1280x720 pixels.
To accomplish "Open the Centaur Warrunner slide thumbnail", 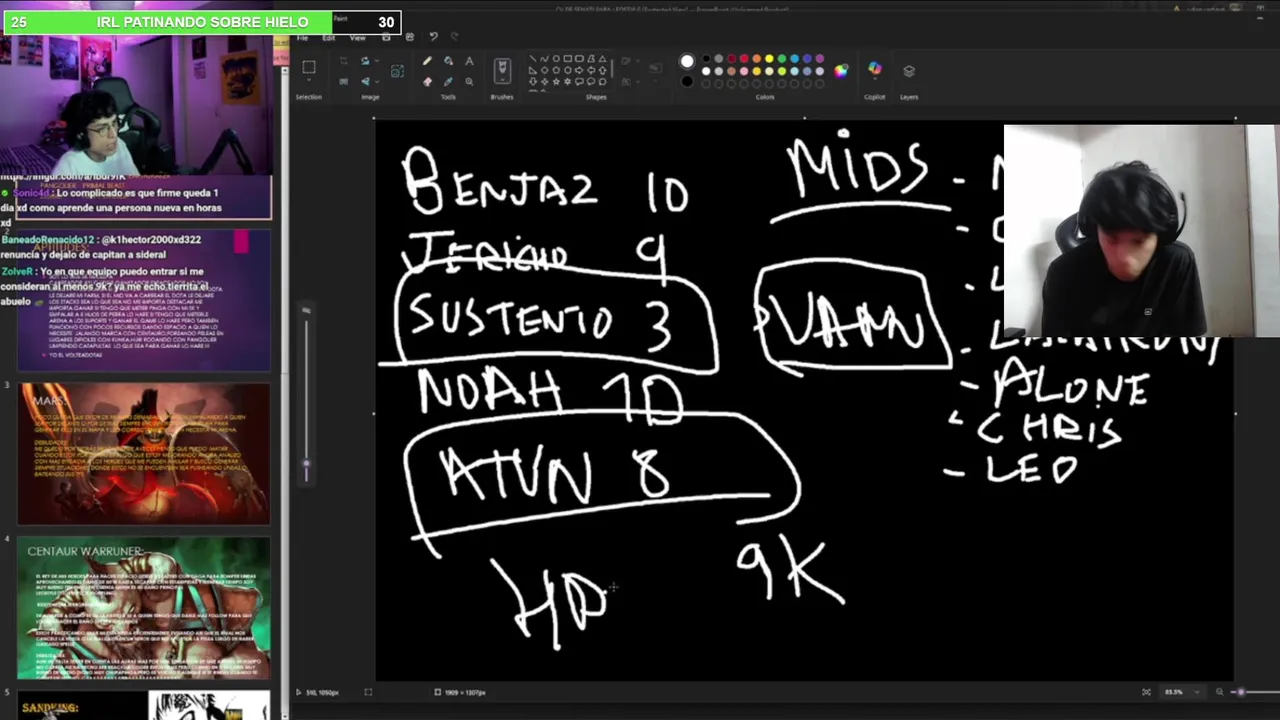I will click(x=144, y=609).
